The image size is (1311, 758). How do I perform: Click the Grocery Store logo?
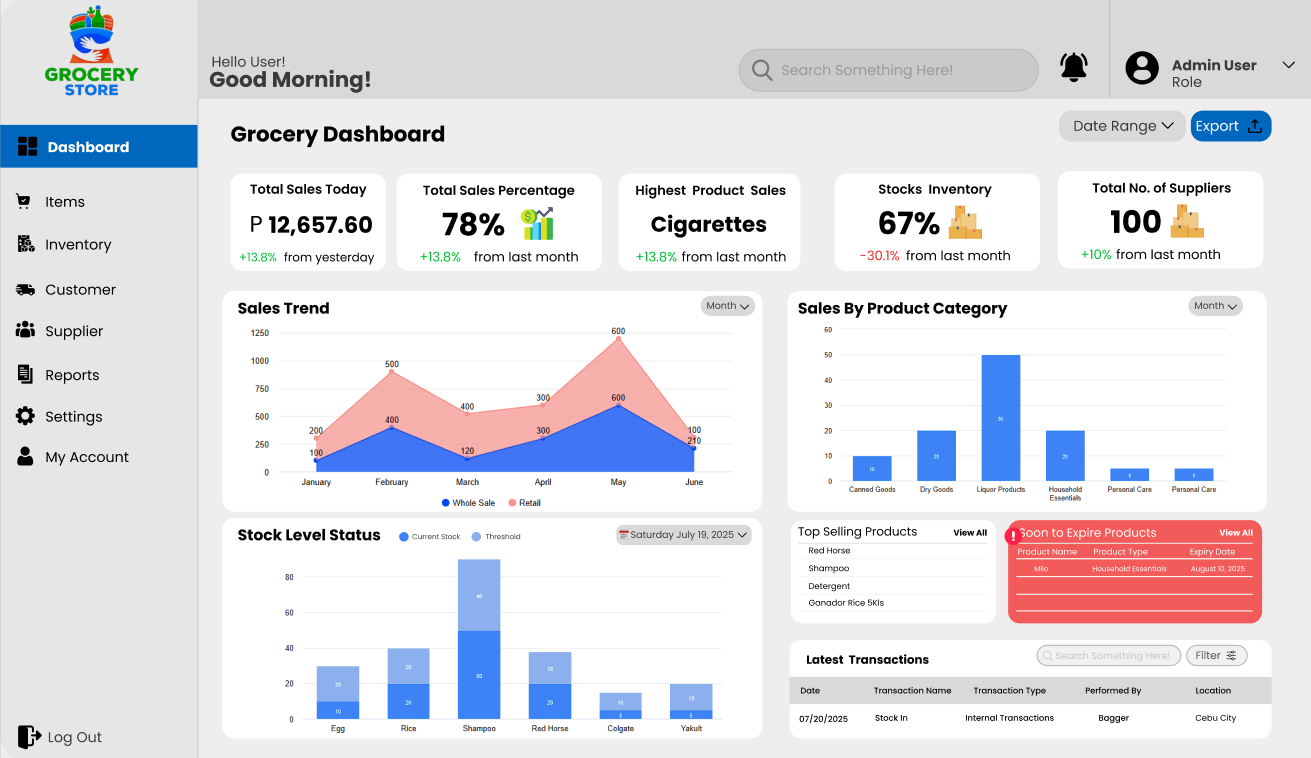click(x=91, y=51)
